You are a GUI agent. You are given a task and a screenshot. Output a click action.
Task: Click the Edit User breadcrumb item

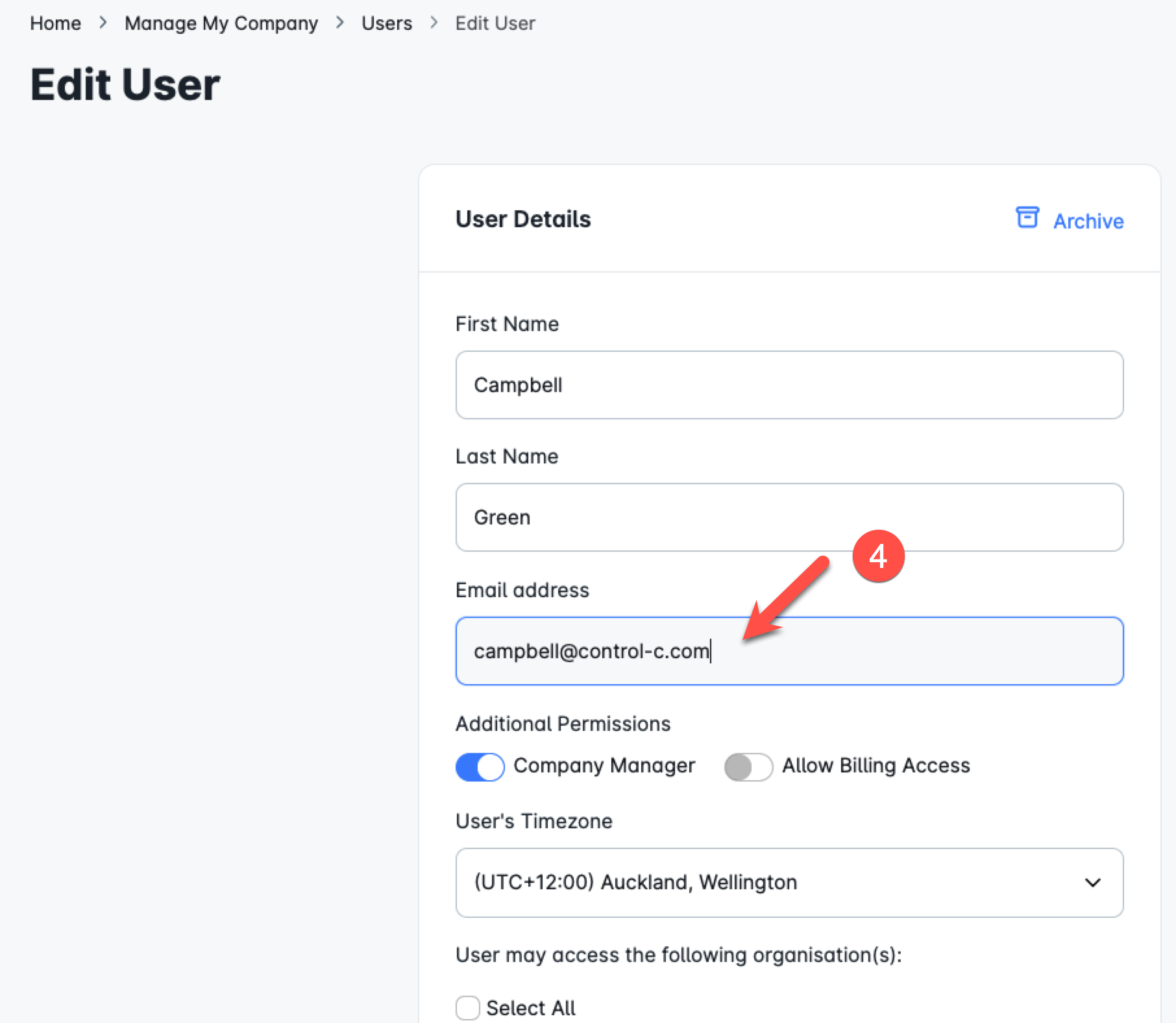click(495, 23)
